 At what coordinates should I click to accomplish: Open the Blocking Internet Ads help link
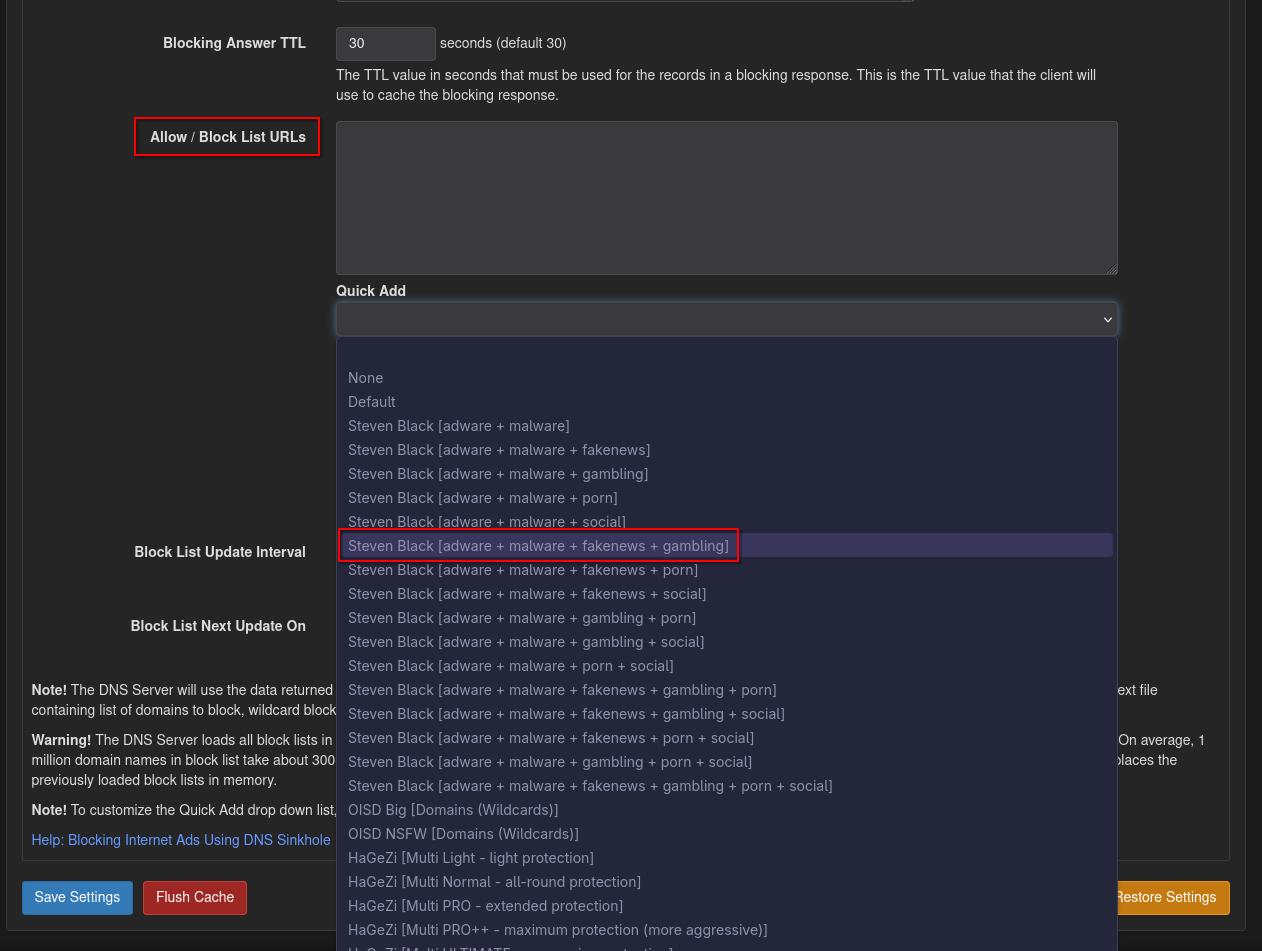[181, 840]
